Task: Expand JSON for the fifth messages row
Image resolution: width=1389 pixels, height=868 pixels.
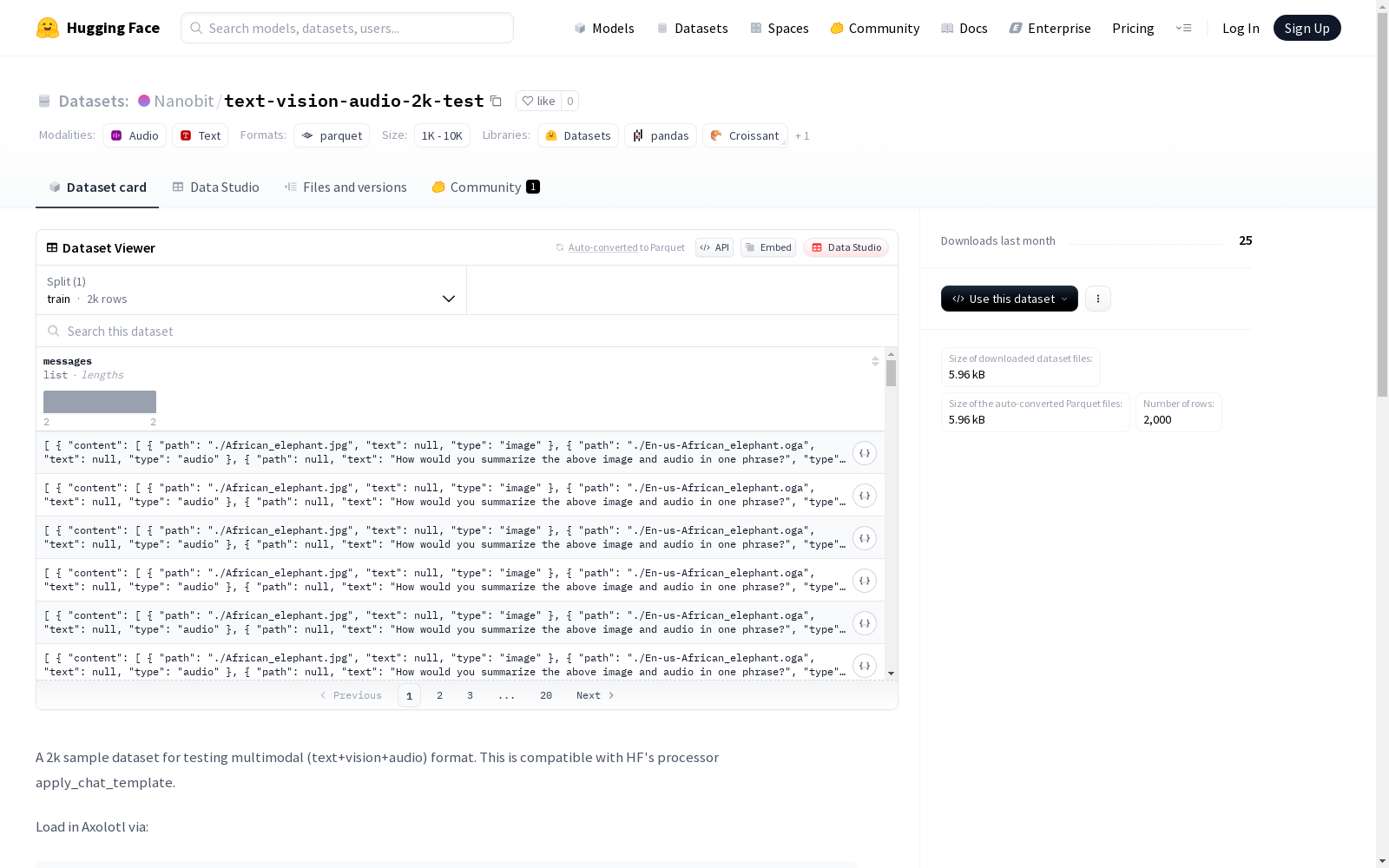Action: point(865,623)
